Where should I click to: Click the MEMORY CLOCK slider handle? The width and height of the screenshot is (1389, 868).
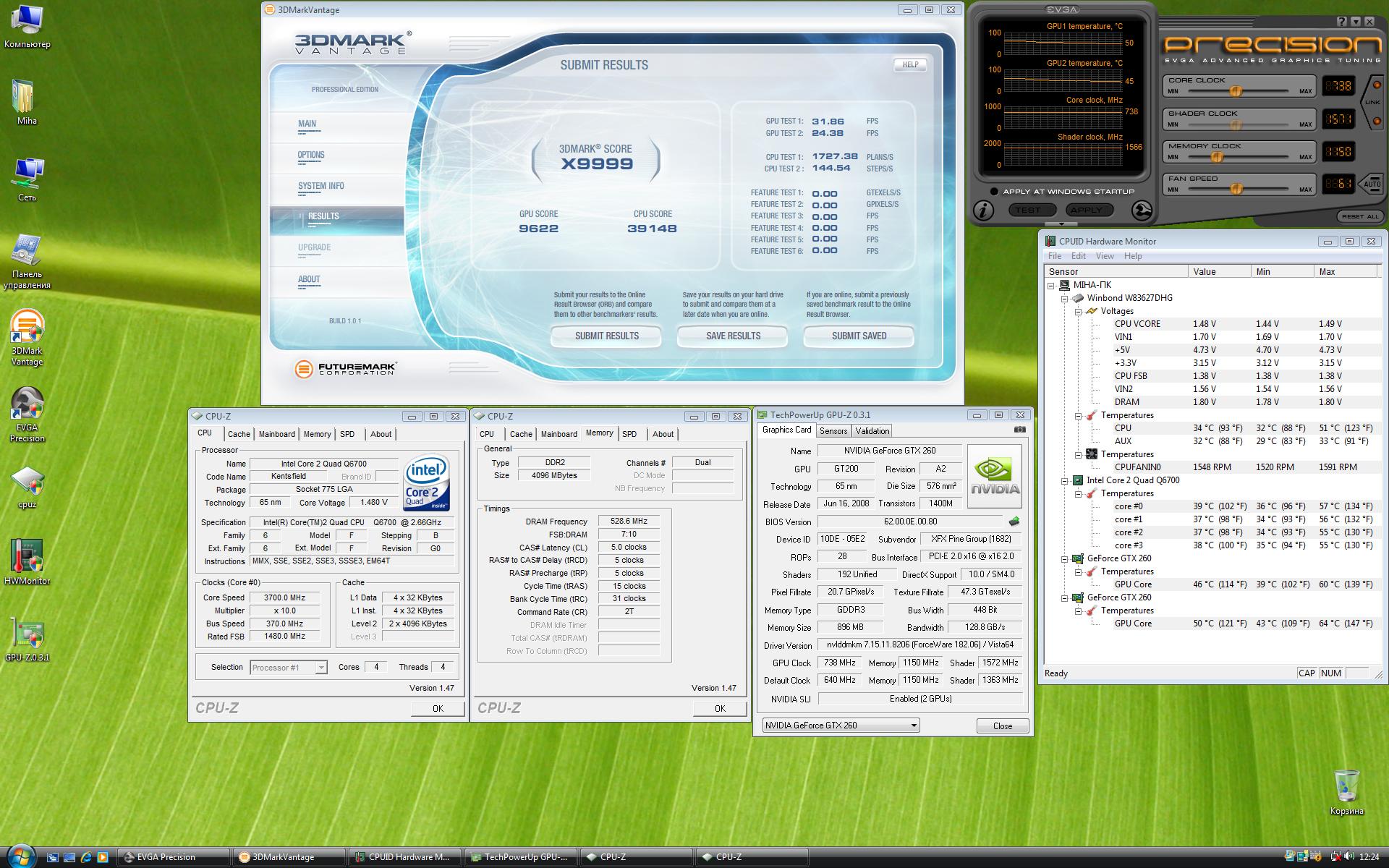tap(1217, 157)
